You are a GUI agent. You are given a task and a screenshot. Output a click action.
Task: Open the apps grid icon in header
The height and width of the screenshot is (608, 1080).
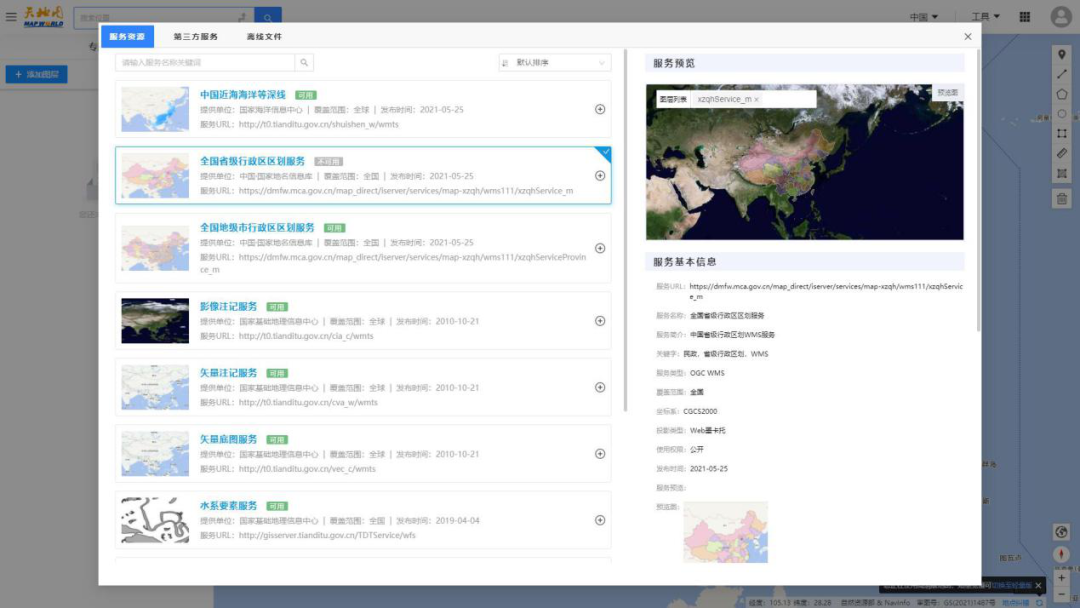coord(1025,17)
